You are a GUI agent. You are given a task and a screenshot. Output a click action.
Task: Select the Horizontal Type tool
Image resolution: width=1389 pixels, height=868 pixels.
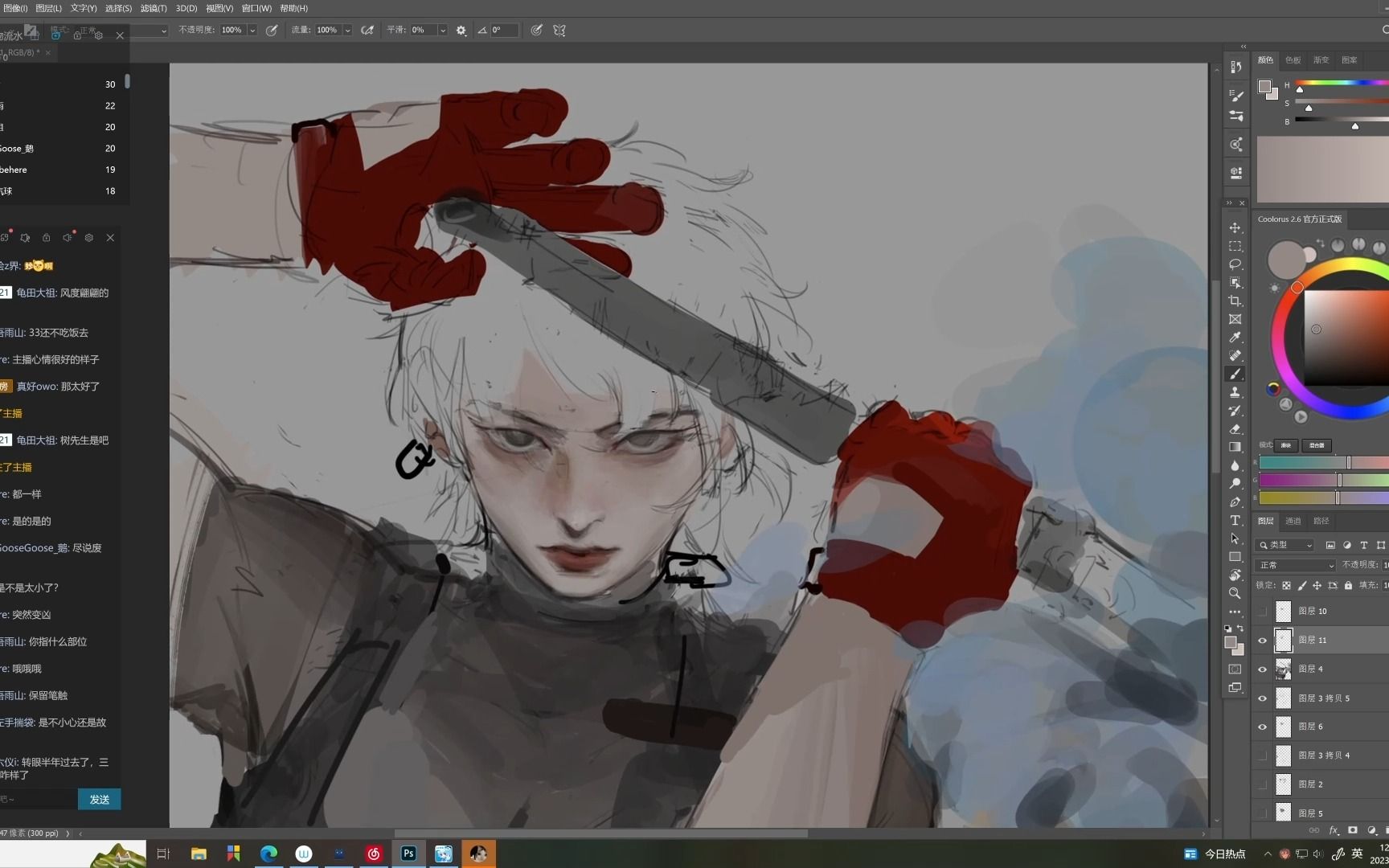1235,521
